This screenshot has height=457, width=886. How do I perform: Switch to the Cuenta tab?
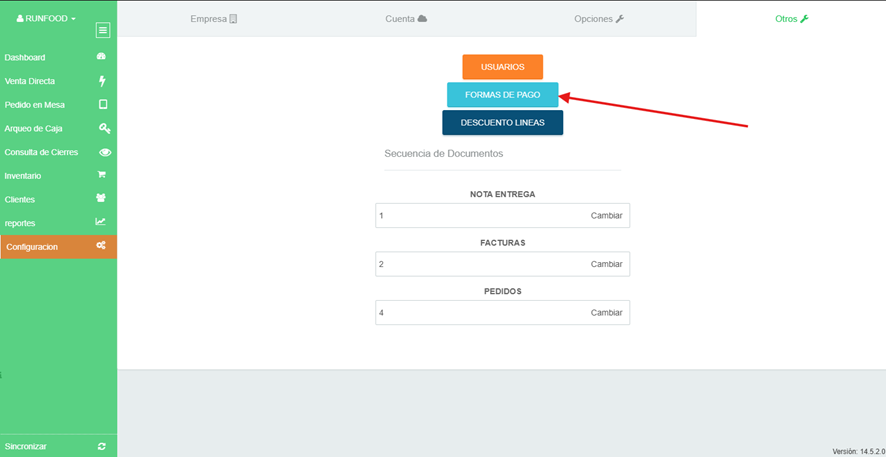pyautogui.click(x=406, y=19)
